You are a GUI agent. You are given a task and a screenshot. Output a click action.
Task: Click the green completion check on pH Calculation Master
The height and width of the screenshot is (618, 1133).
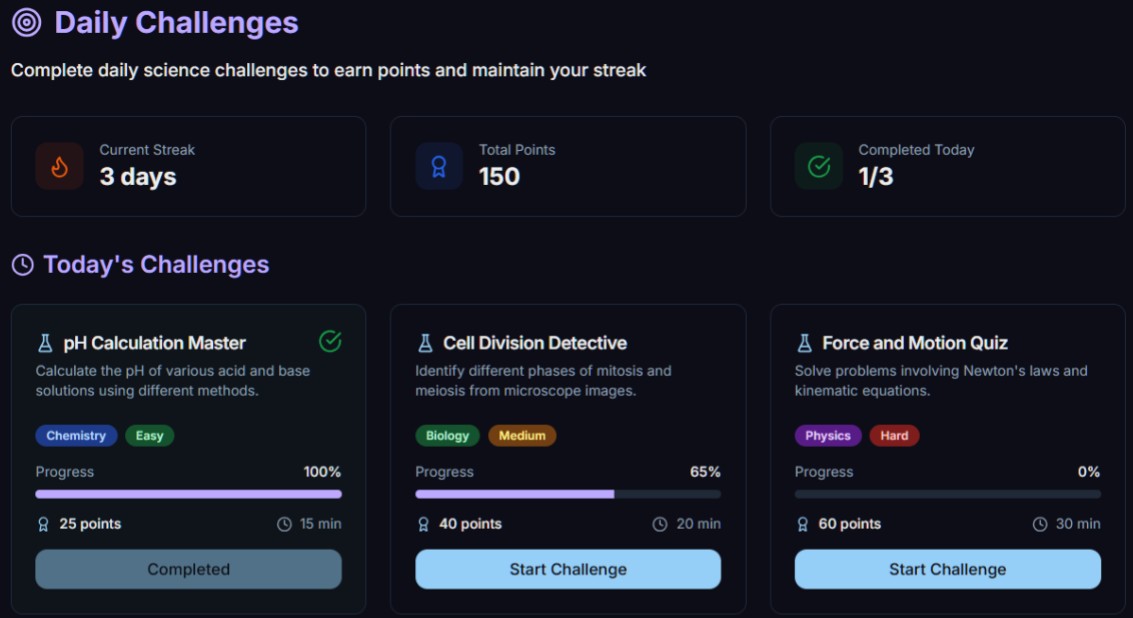(331, 341)
